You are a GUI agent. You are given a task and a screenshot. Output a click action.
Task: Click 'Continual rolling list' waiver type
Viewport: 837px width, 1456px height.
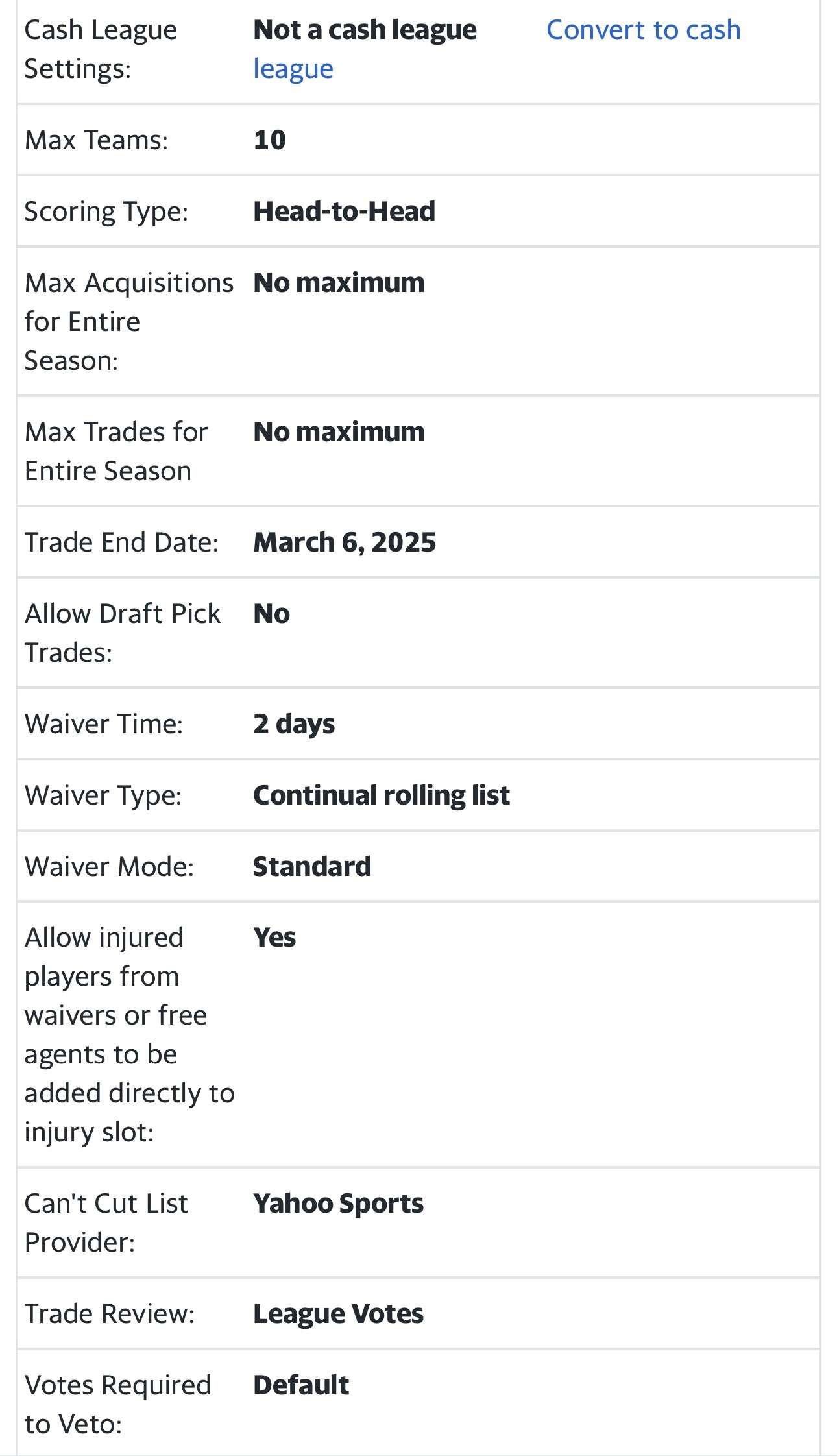click(x=382, y=795)
